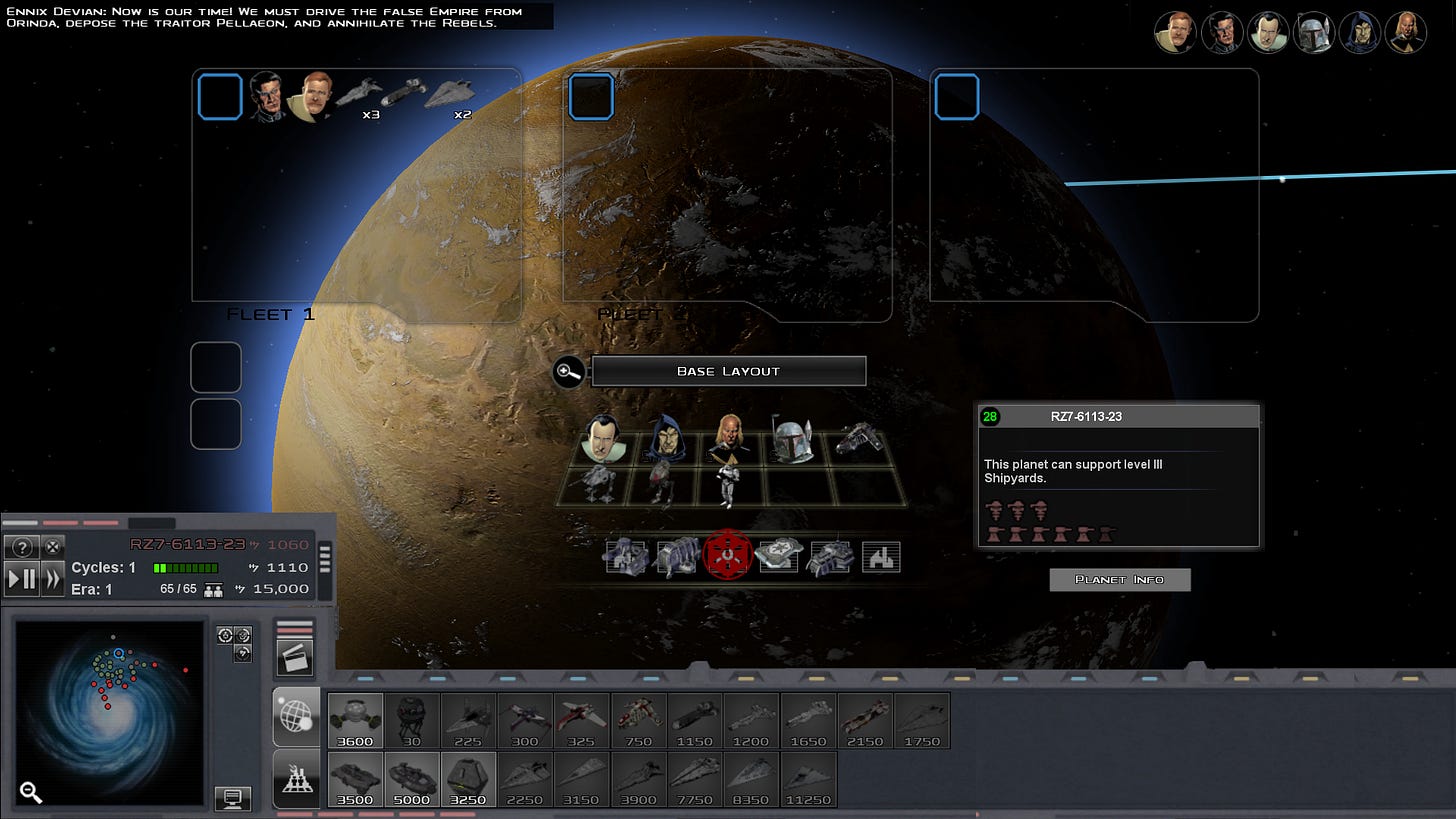Click the circled X button beside help

click(52, 547)
